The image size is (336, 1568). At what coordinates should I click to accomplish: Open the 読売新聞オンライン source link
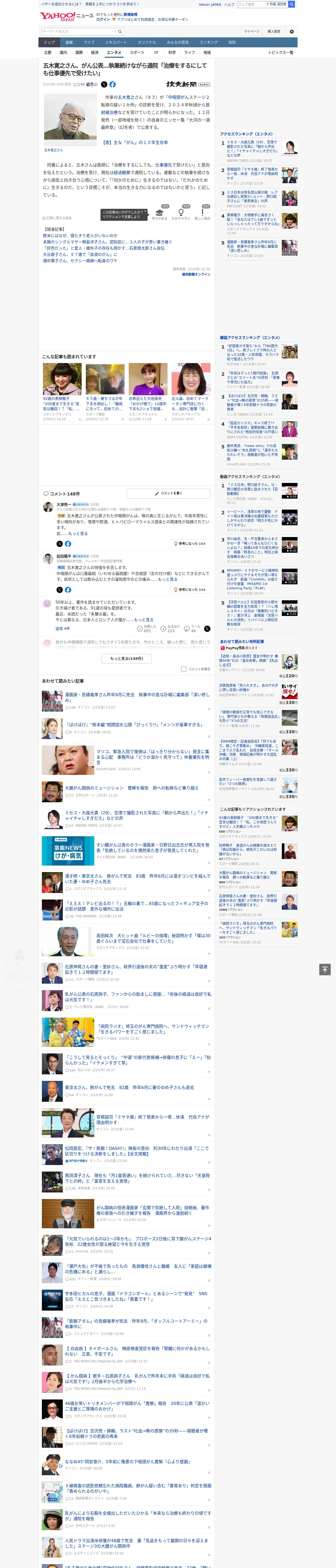point(196,274)
